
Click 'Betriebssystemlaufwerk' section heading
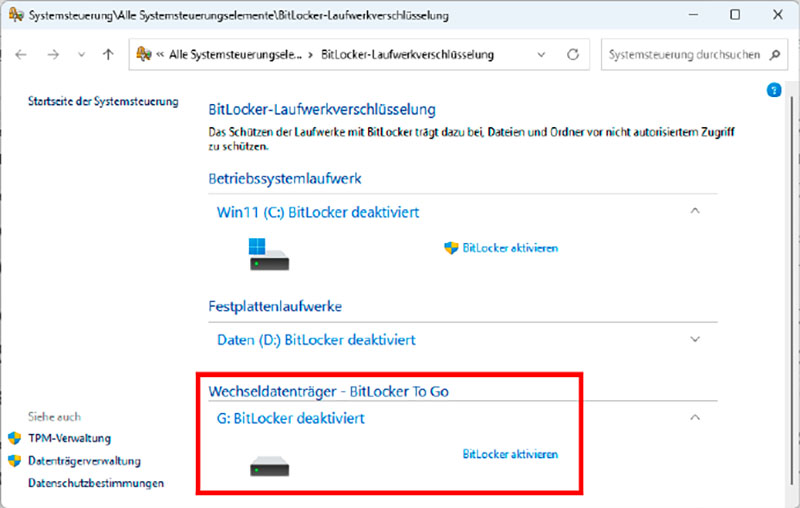coord(285,179)
